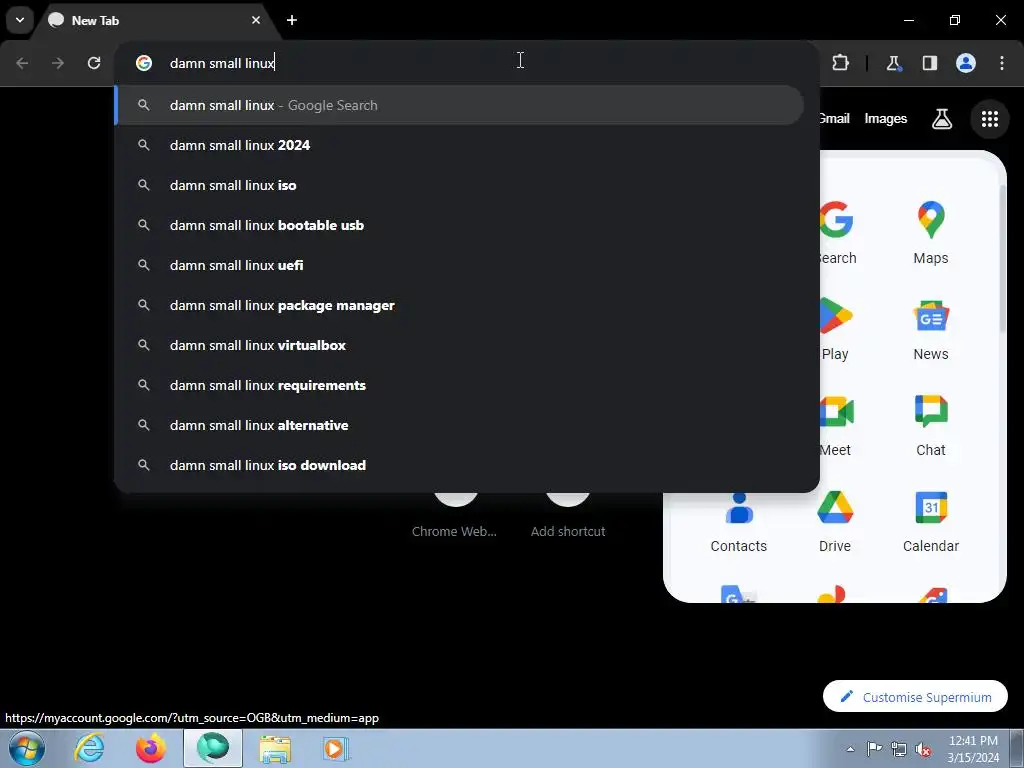
Task: Select suggestion 'damn small linux alternative'
Action: [460, 425]
